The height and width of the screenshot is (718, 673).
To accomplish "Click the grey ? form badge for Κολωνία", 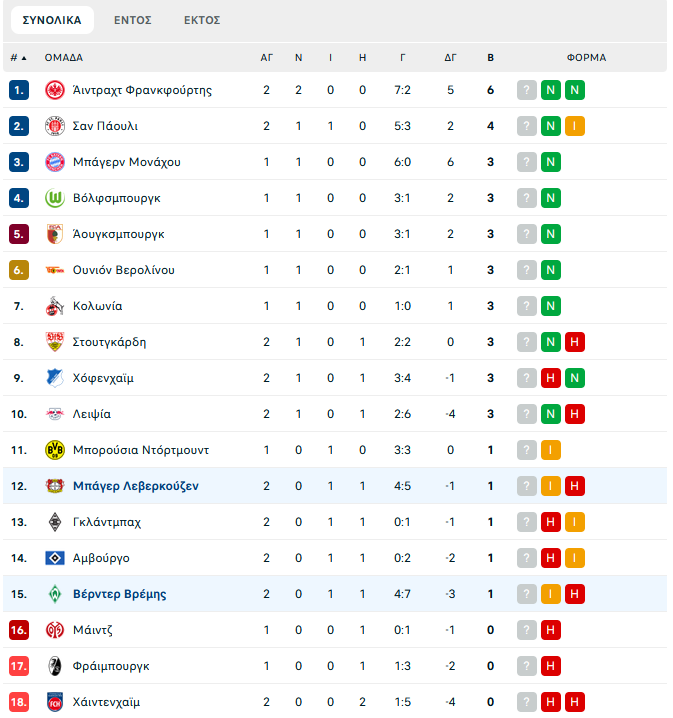I will coord(526,306).
